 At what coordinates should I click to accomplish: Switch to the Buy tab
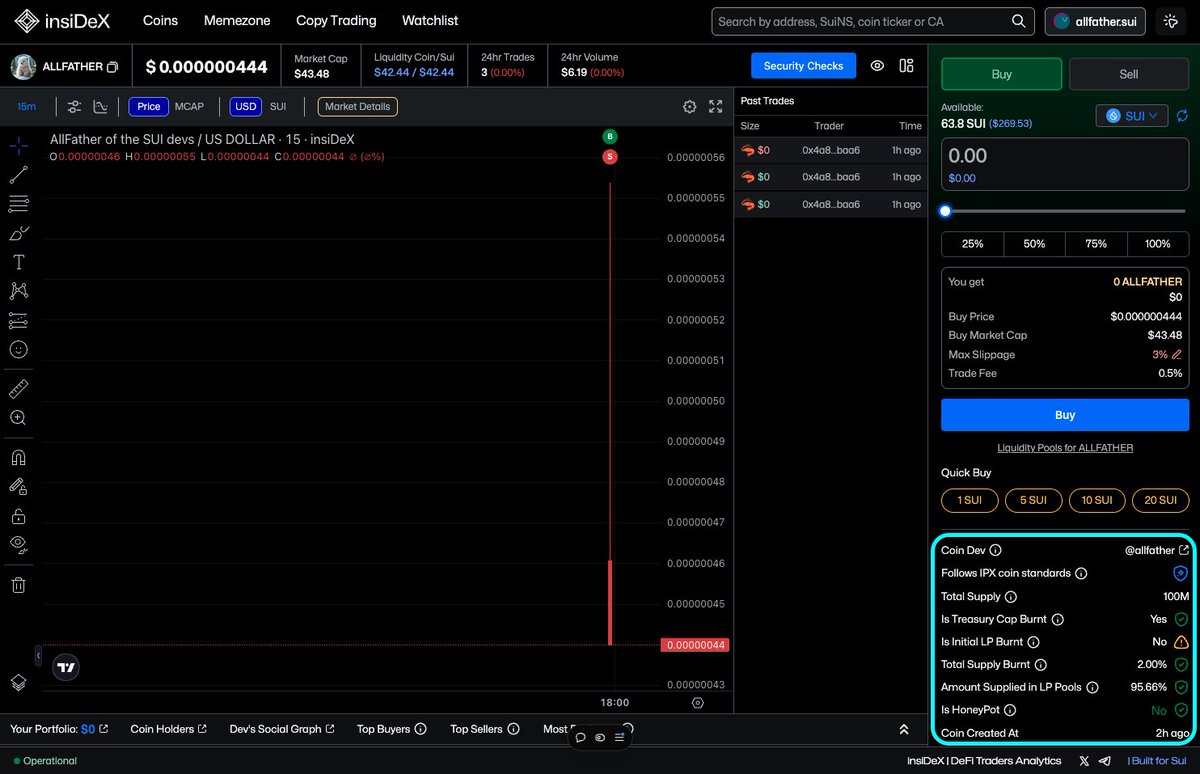click(x=1001, y=74)
